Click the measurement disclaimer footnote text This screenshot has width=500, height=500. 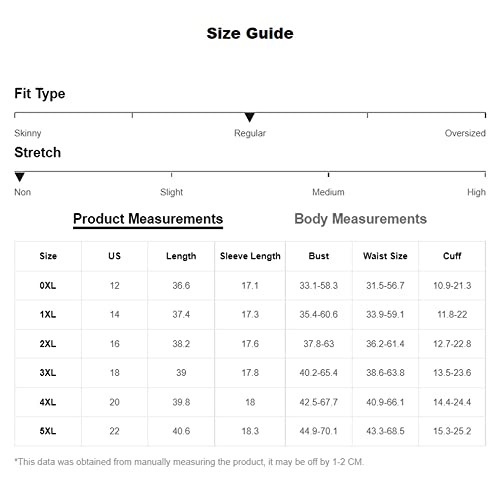tap(189, 462)
